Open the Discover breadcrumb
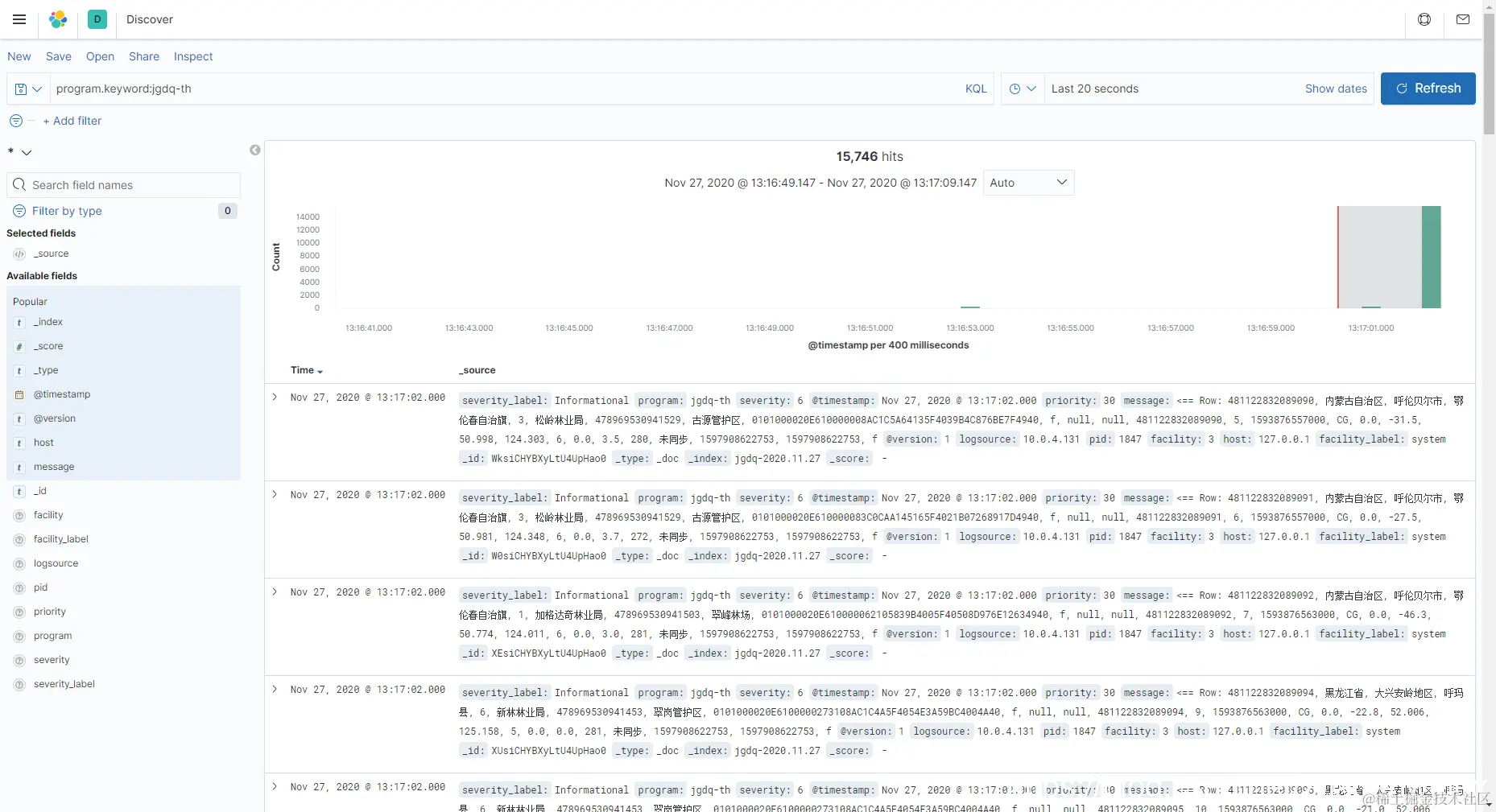The height and width of the screenshot is (812, 1496). pos(150,19)
